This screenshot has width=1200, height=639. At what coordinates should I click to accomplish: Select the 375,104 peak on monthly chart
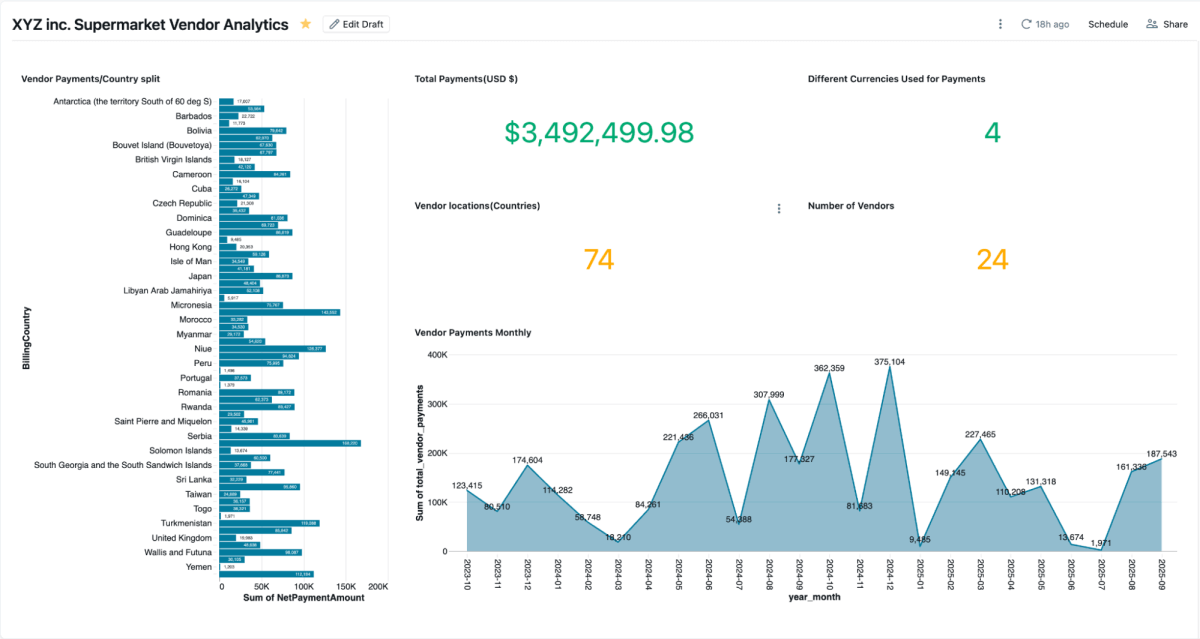(889, 368)
